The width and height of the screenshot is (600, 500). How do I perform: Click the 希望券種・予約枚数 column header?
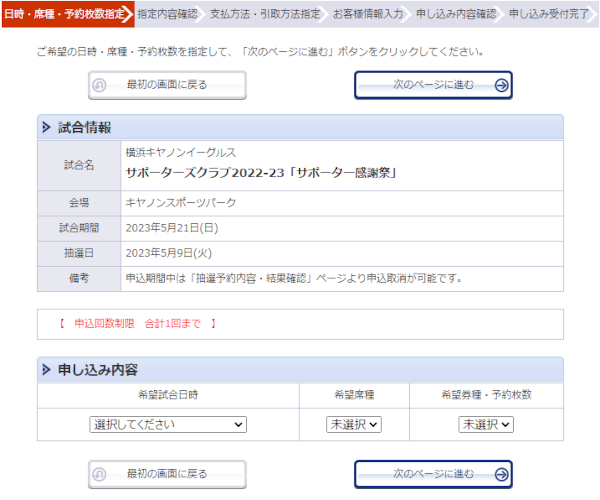pos(486,395)
